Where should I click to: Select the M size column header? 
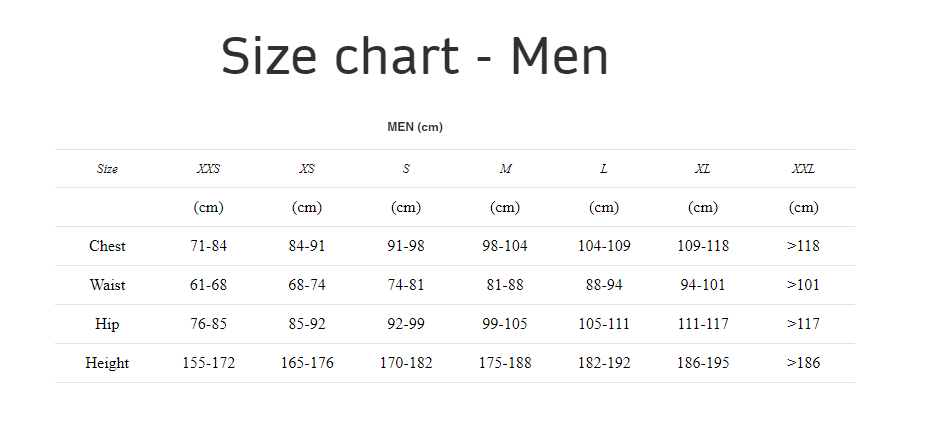click(x=505, y=169)
